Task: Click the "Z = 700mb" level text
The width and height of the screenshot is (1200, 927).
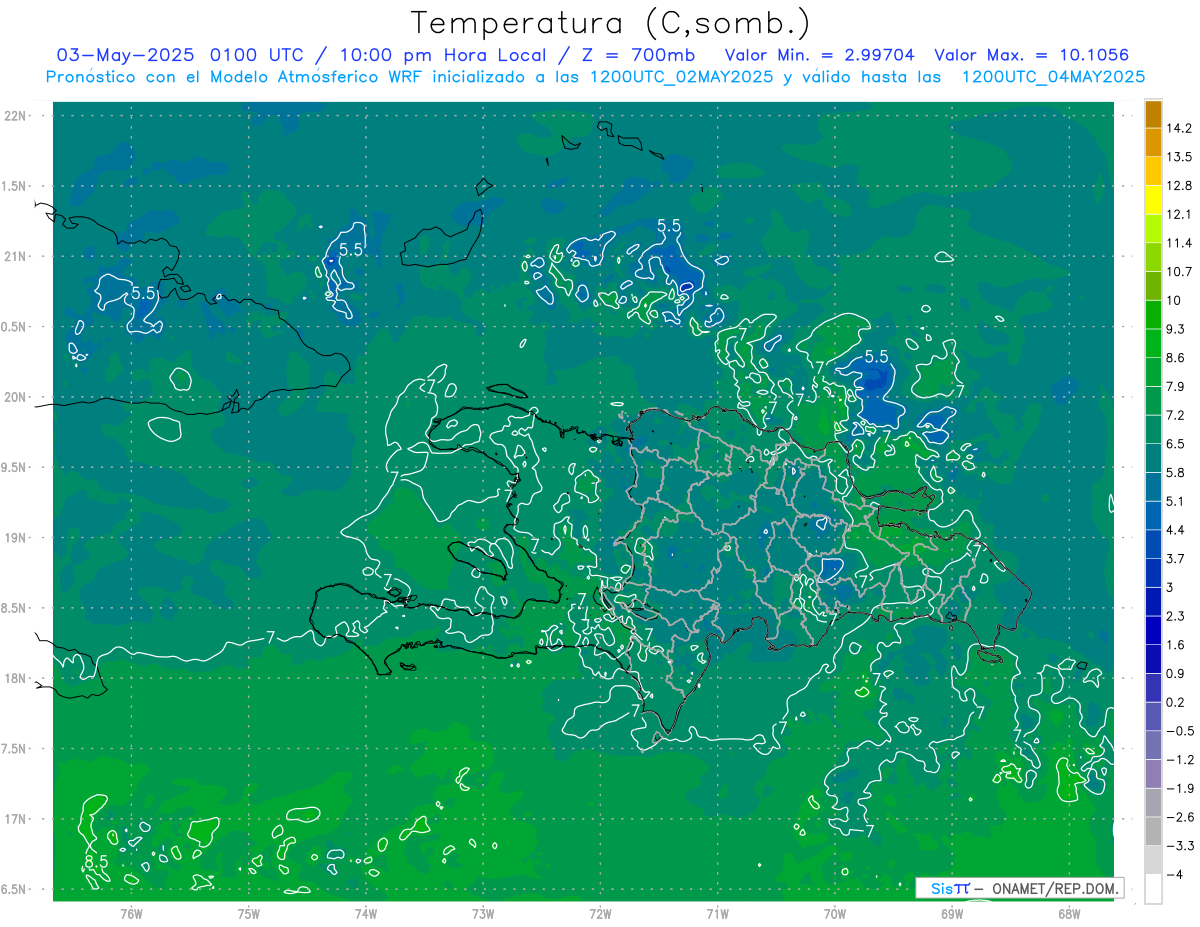Action: [638, 54]
